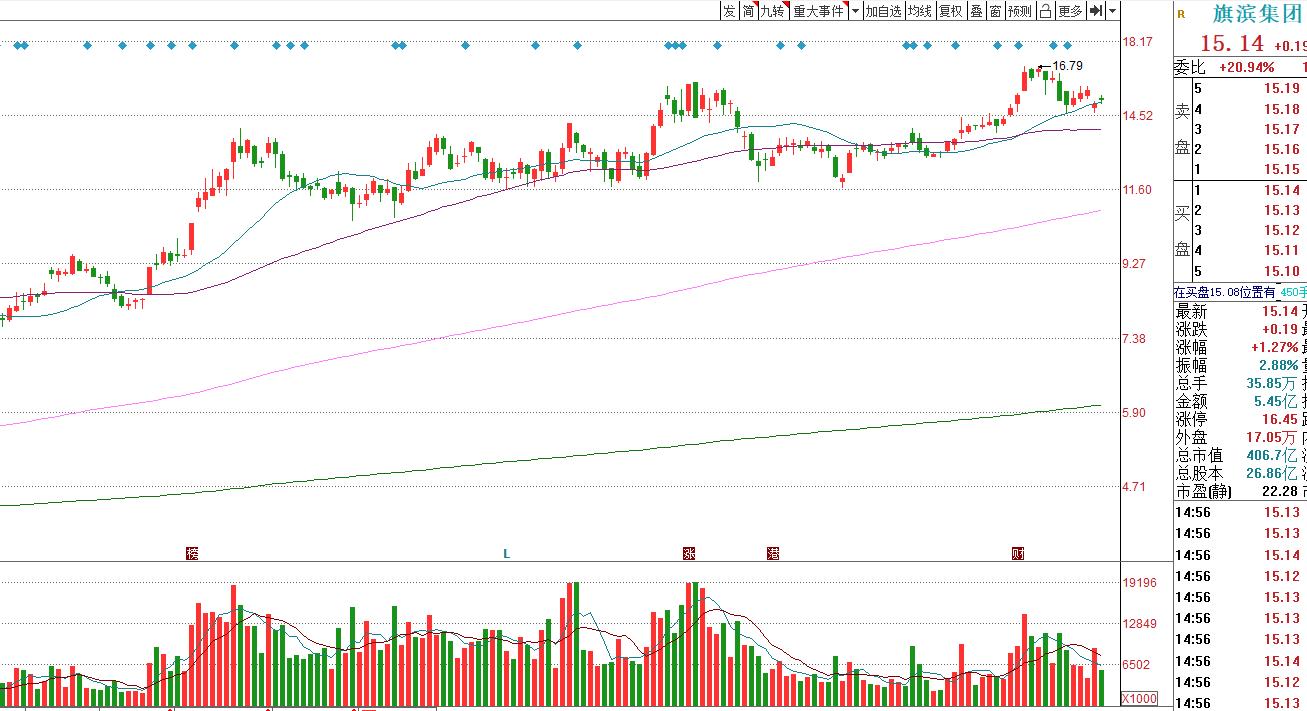1307x711 pixels.
Task: Select sell level 2 price 15.16
Action: 1282,149
